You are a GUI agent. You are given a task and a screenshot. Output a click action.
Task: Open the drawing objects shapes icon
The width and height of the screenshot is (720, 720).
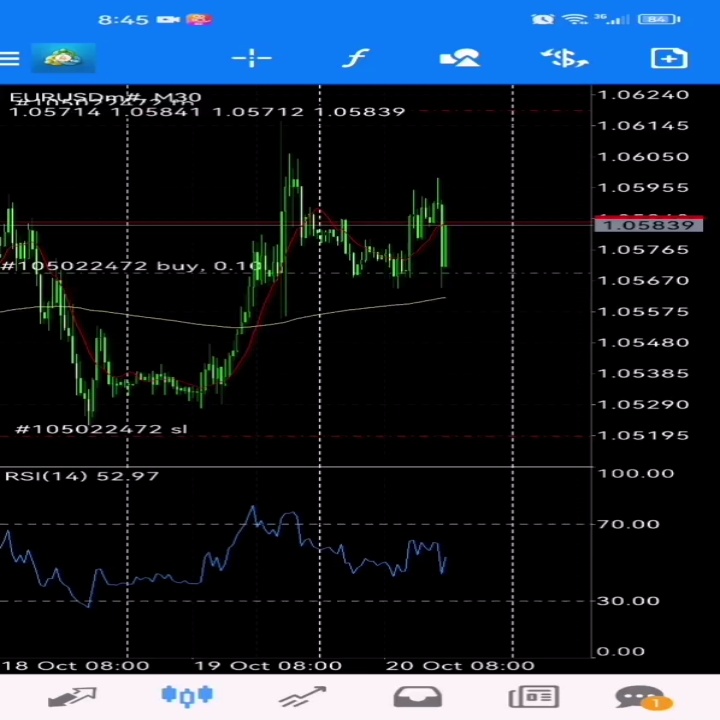pos(460,58)
